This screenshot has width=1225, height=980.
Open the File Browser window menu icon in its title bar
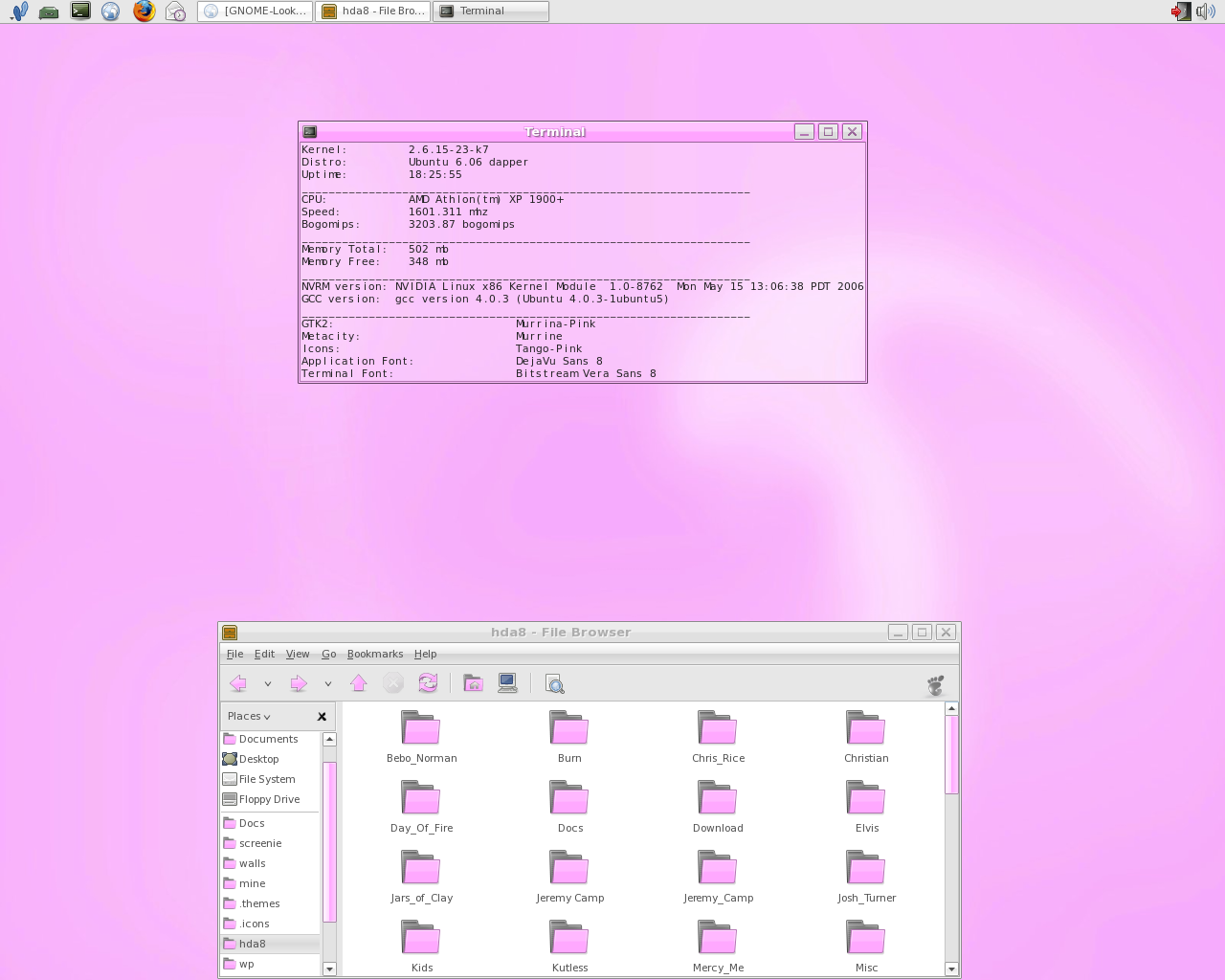tap(230, 633)
